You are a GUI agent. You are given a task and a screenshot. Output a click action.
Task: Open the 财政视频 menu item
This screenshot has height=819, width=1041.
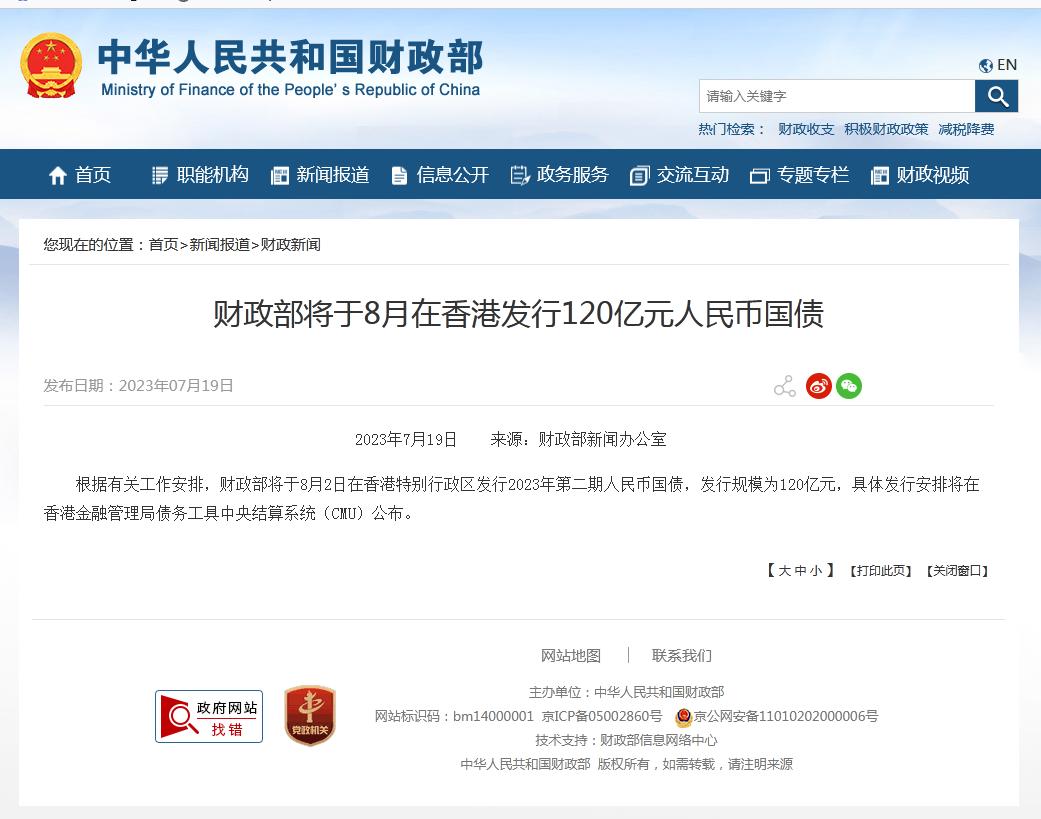click(x=920, y=175)
